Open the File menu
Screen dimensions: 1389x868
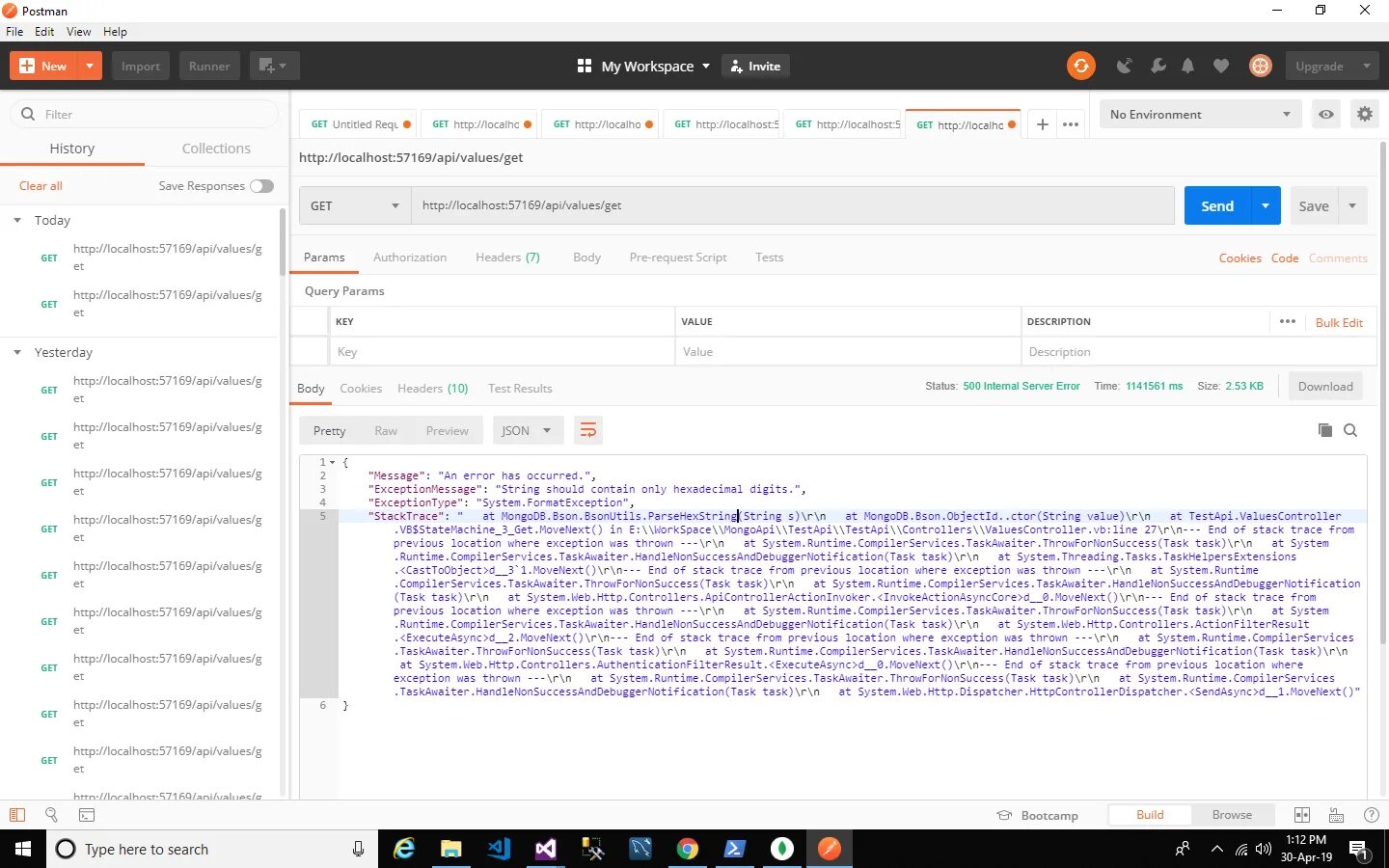(x=14, y=32)
